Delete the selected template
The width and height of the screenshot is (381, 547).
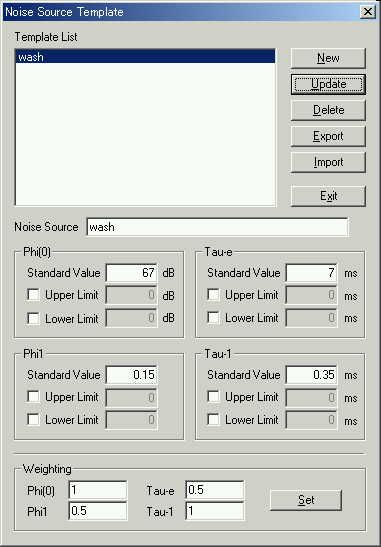328,110
